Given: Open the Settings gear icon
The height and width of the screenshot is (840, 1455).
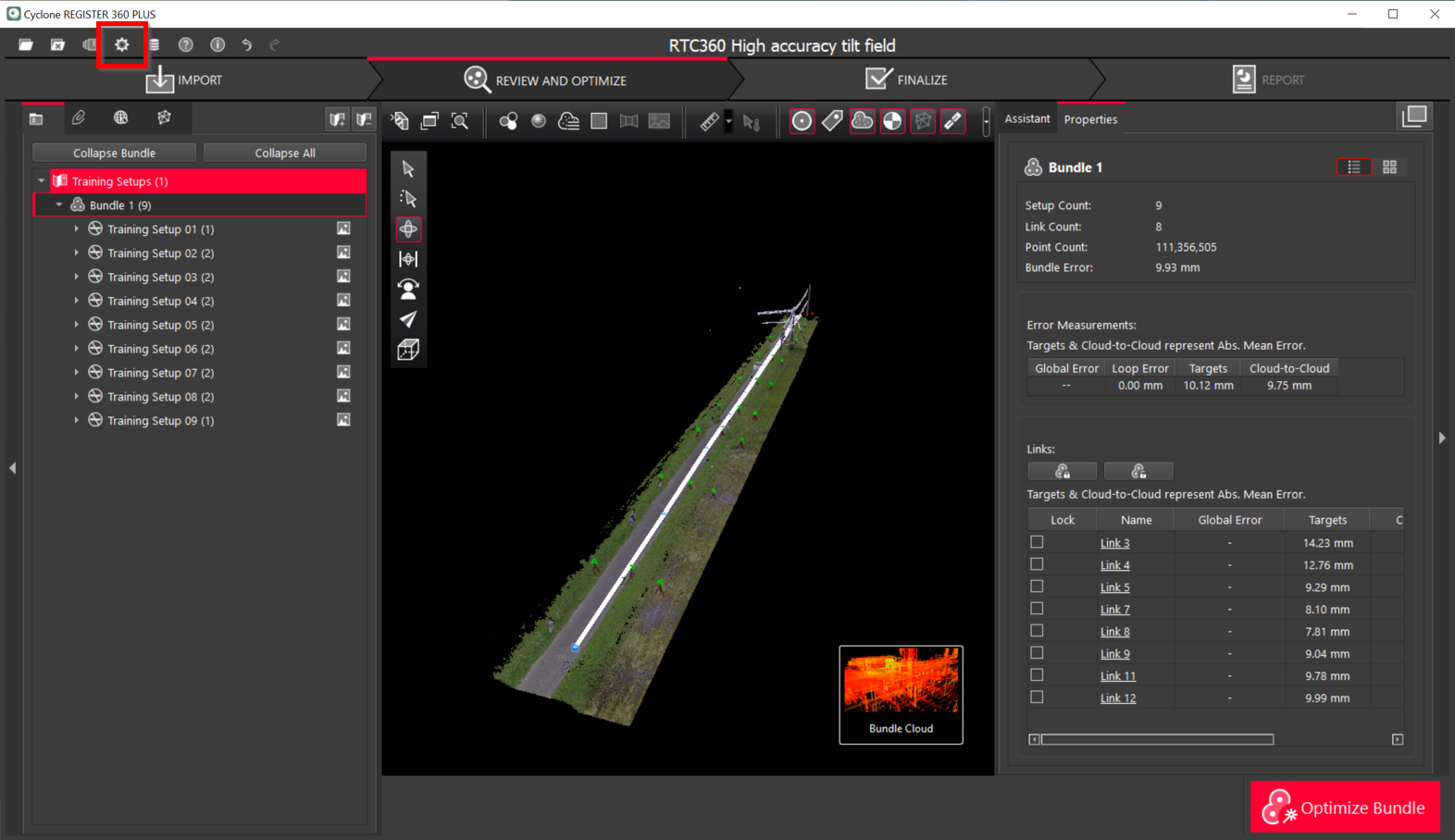Looking at the screenshot, I should pyautogui.click(x=122, y=44).
